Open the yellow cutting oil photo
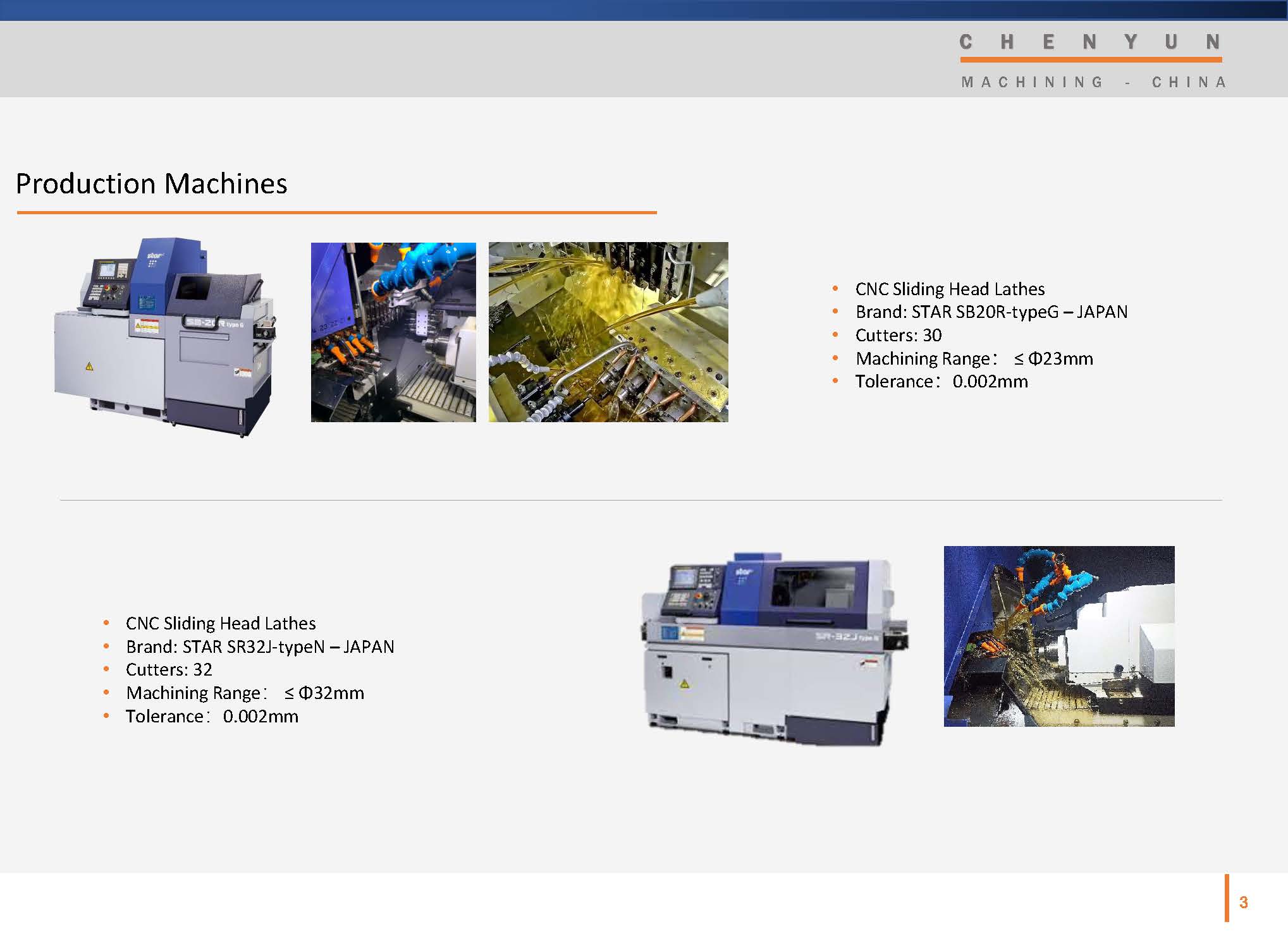This screenshot has height=948, width=1288. (x=608, y=332)
